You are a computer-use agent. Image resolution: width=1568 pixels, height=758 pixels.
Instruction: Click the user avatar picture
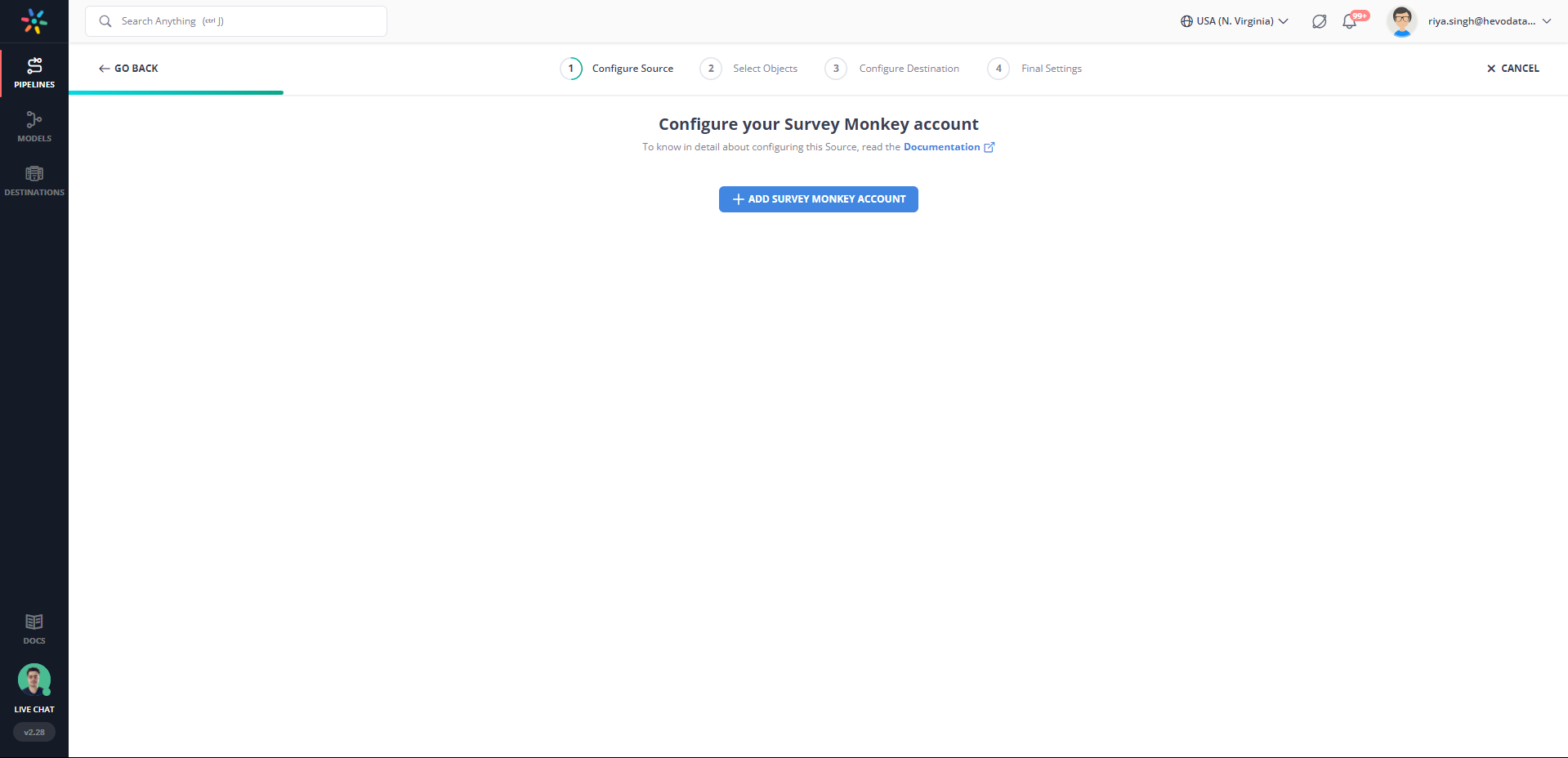click(1402, 21)
